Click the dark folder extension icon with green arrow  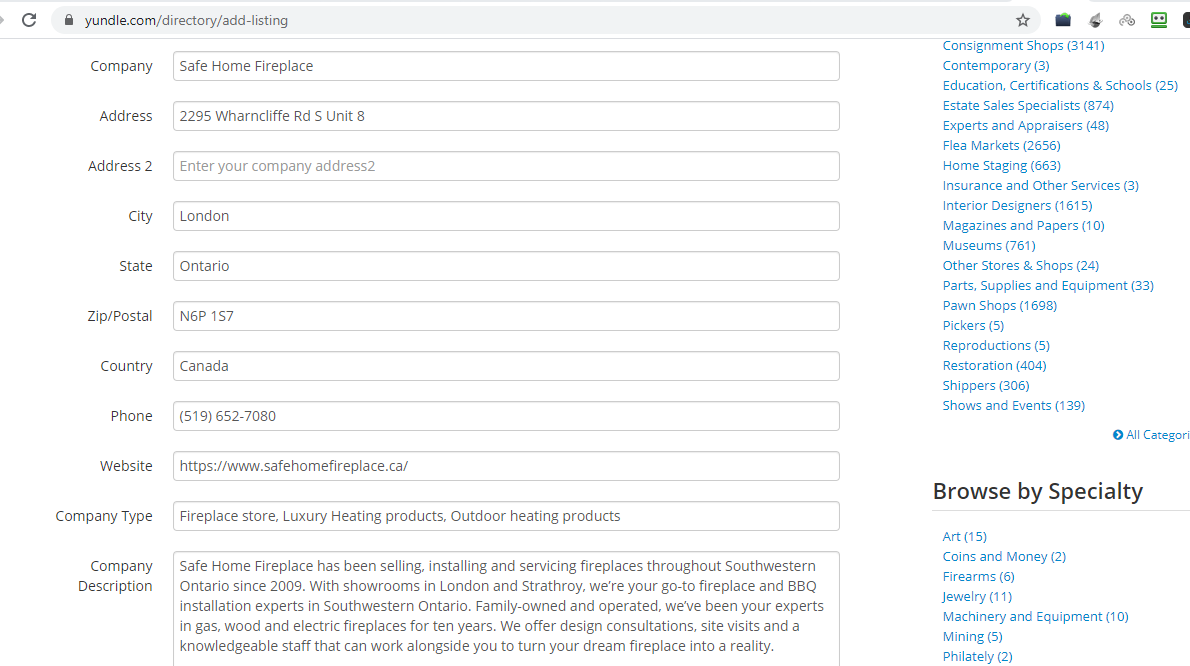pyautogui.click(x=1063, y=20)
